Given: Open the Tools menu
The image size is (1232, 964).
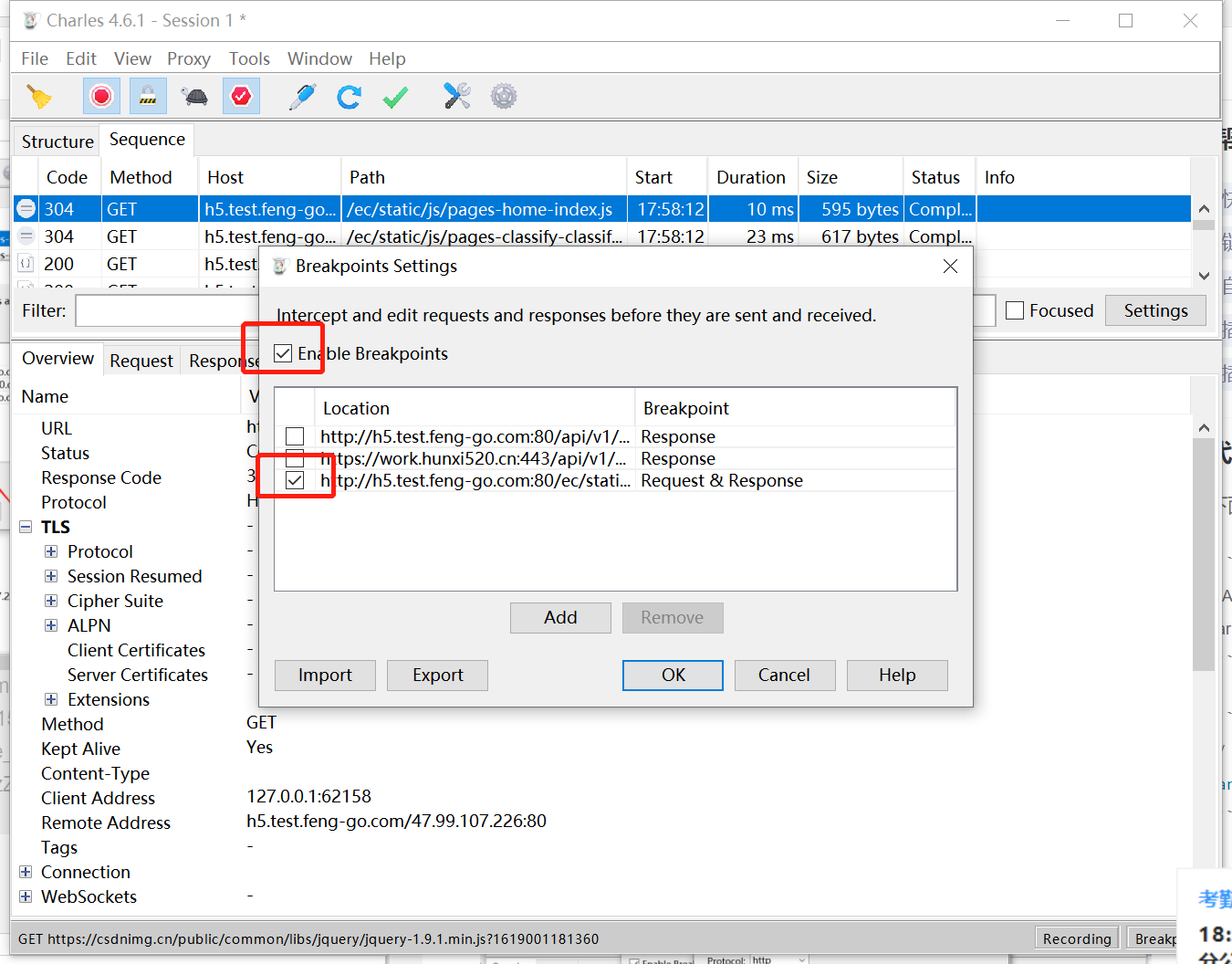Looking at the screenshot, I should 249,58.
